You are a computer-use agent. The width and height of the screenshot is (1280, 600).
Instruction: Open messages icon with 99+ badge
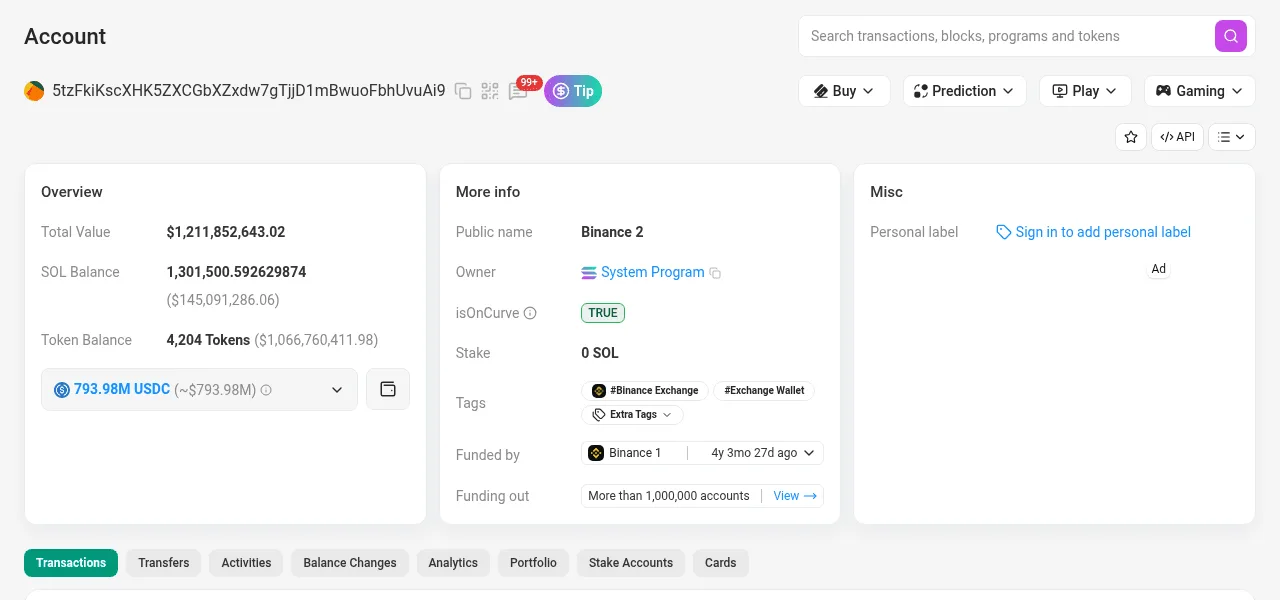point(518,91)
